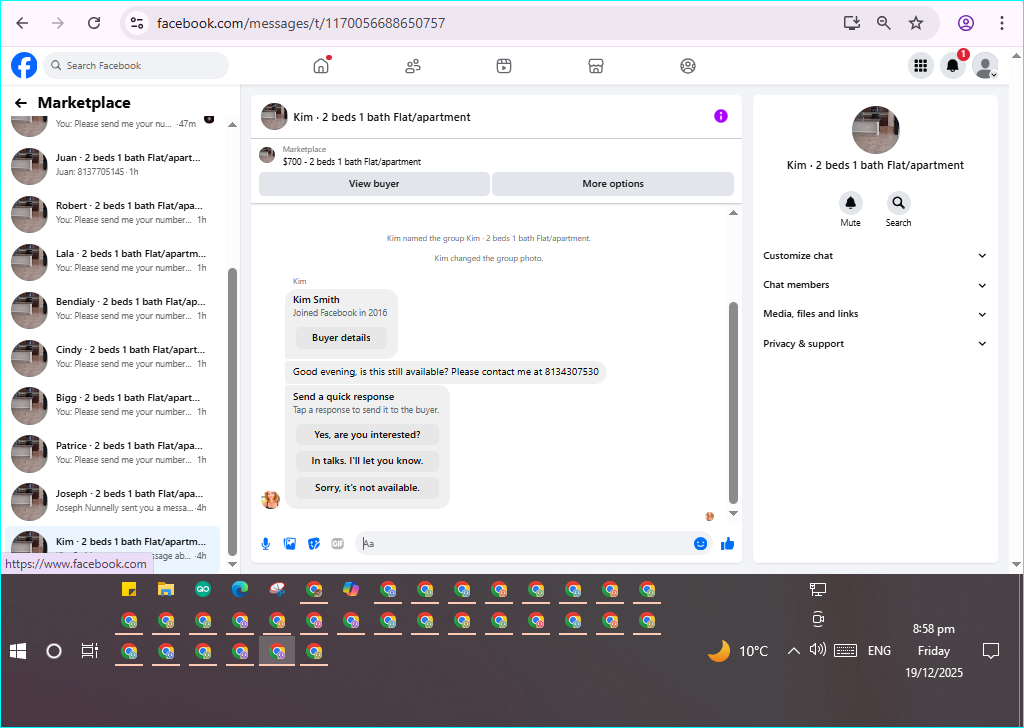Image resolution: width=1024 pixels, height=728 pixels.
Task: Send a thumbs-up like
Action: tap(728, 543)
